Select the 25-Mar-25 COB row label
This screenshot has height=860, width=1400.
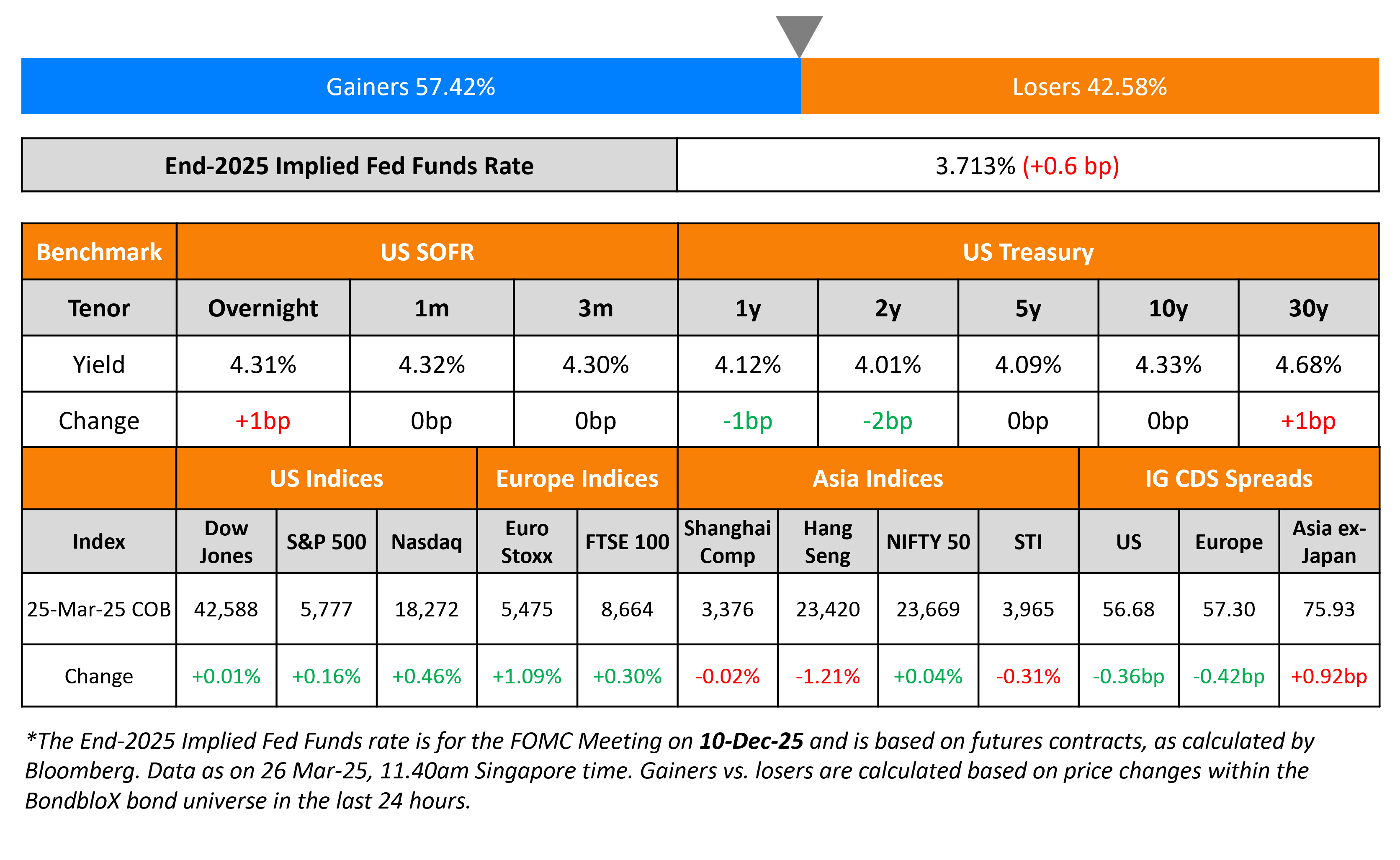[x=99, y=609]
